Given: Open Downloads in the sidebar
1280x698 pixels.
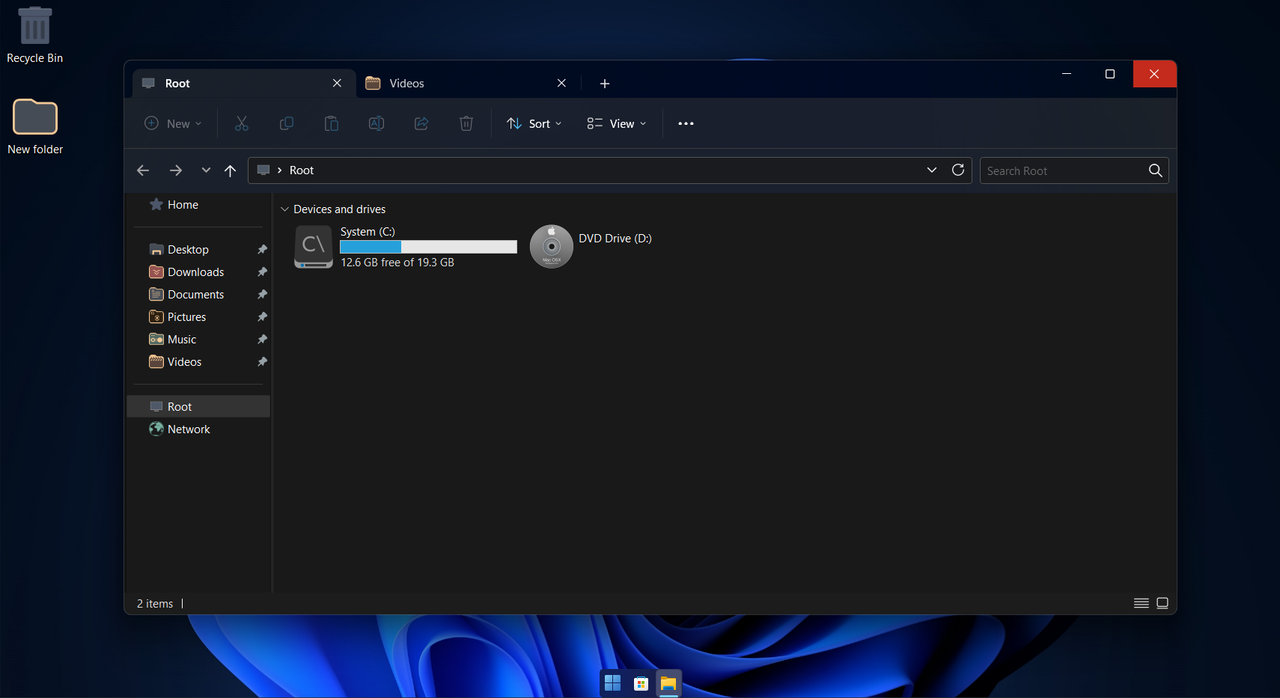Looking at the screenshot, I should tap(198, 272).
